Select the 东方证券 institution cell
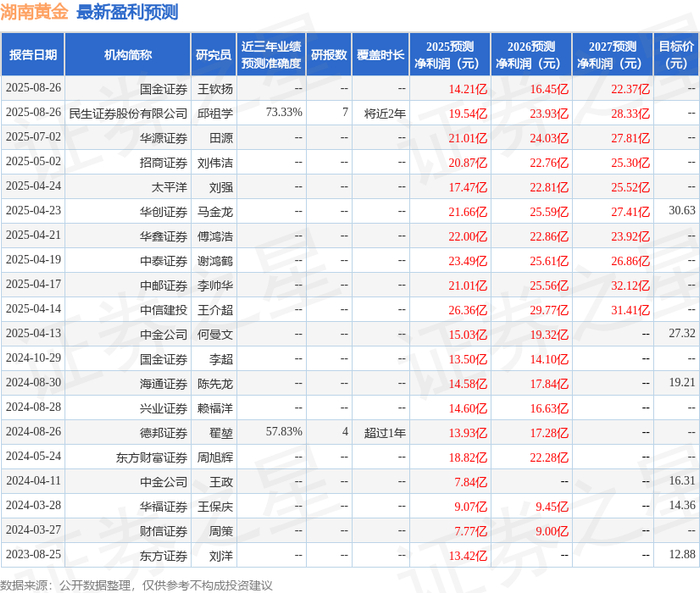 (x=163, y=555)
